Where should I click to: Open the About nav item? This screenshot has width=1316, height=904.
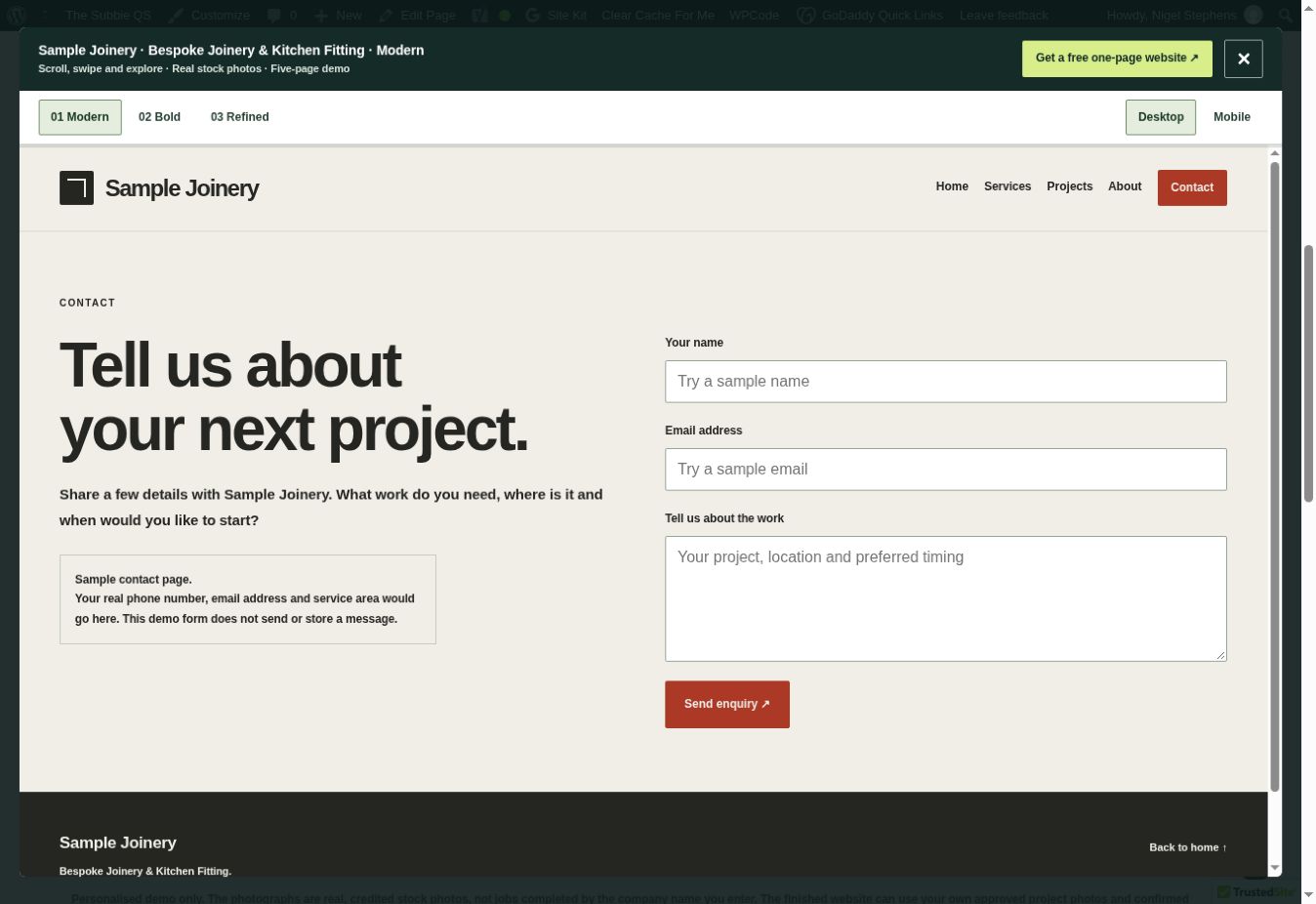(1125, 186)
